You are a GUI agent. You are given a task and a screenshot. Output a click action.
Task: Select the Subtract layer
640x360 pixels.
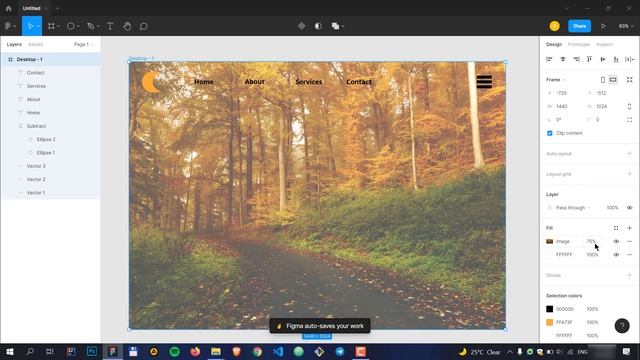pyautogui.click(x=36, y=126)
